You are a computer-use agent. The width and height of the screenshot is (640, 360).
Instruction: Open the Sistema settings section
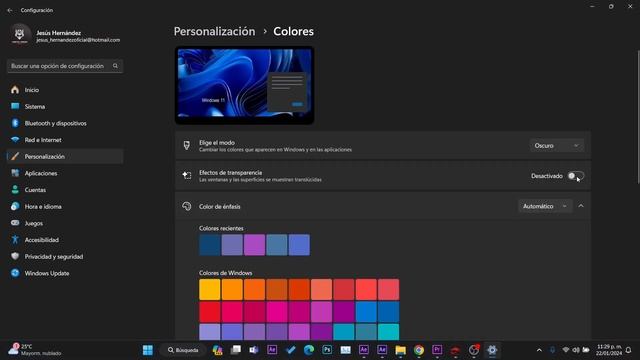(65, 107)
